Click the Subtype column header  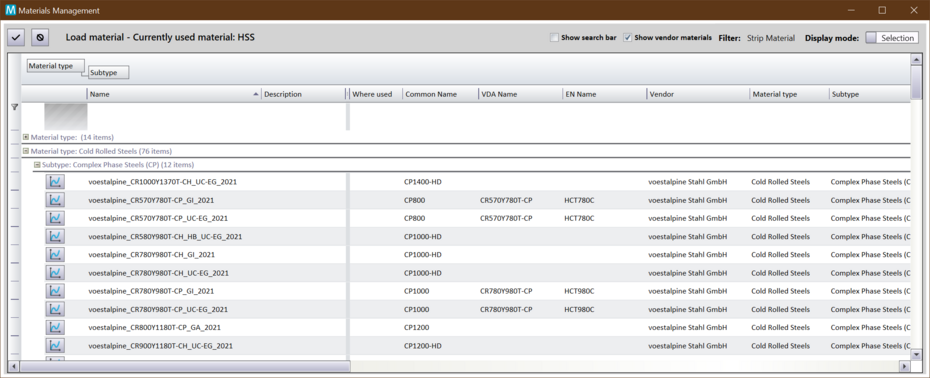[x=870, y=94]
